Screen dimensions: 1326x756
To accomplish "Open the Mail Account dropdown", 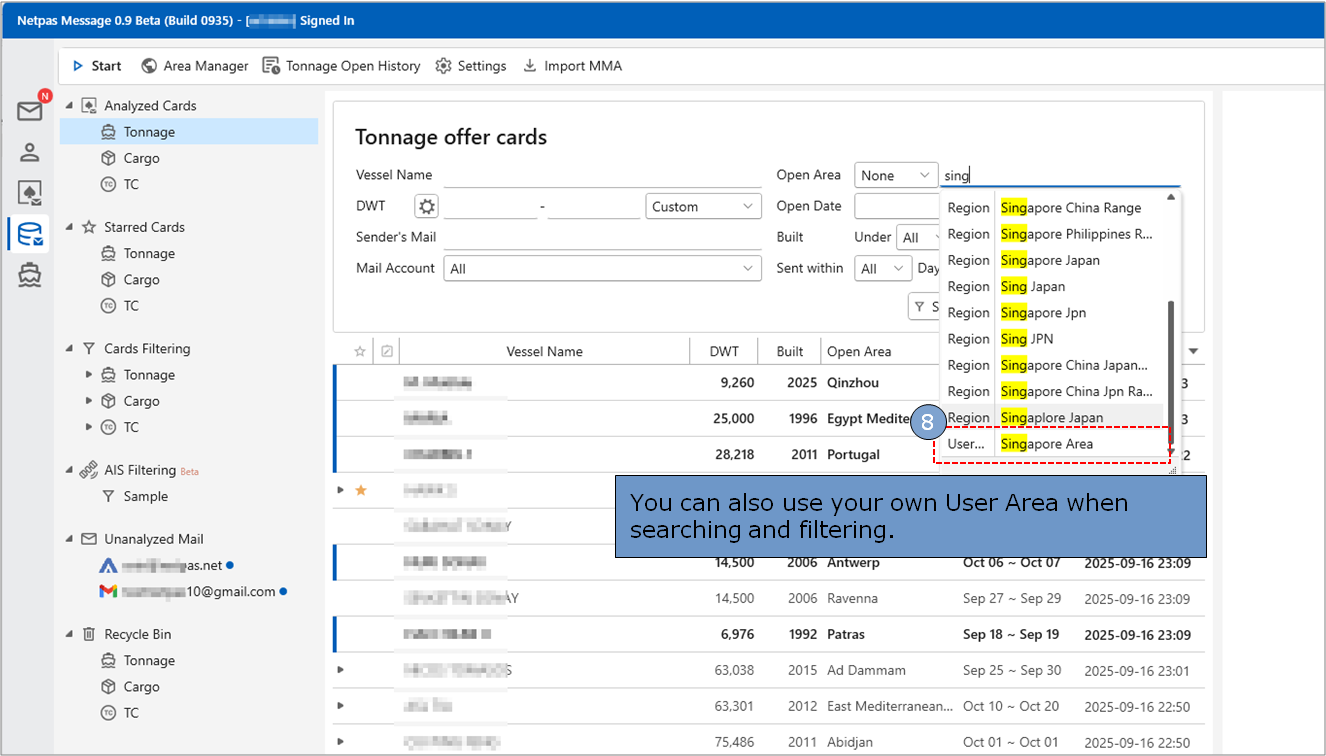I will [602, 269].
